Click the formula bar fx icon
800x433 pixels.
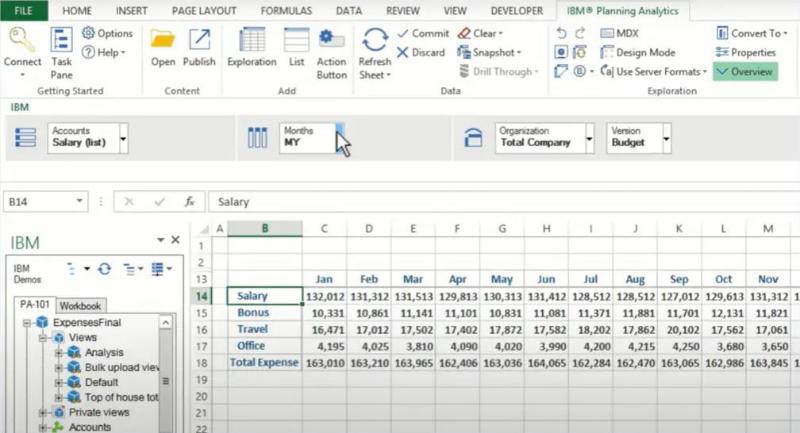pyautogui.click(x=189, y=202)
